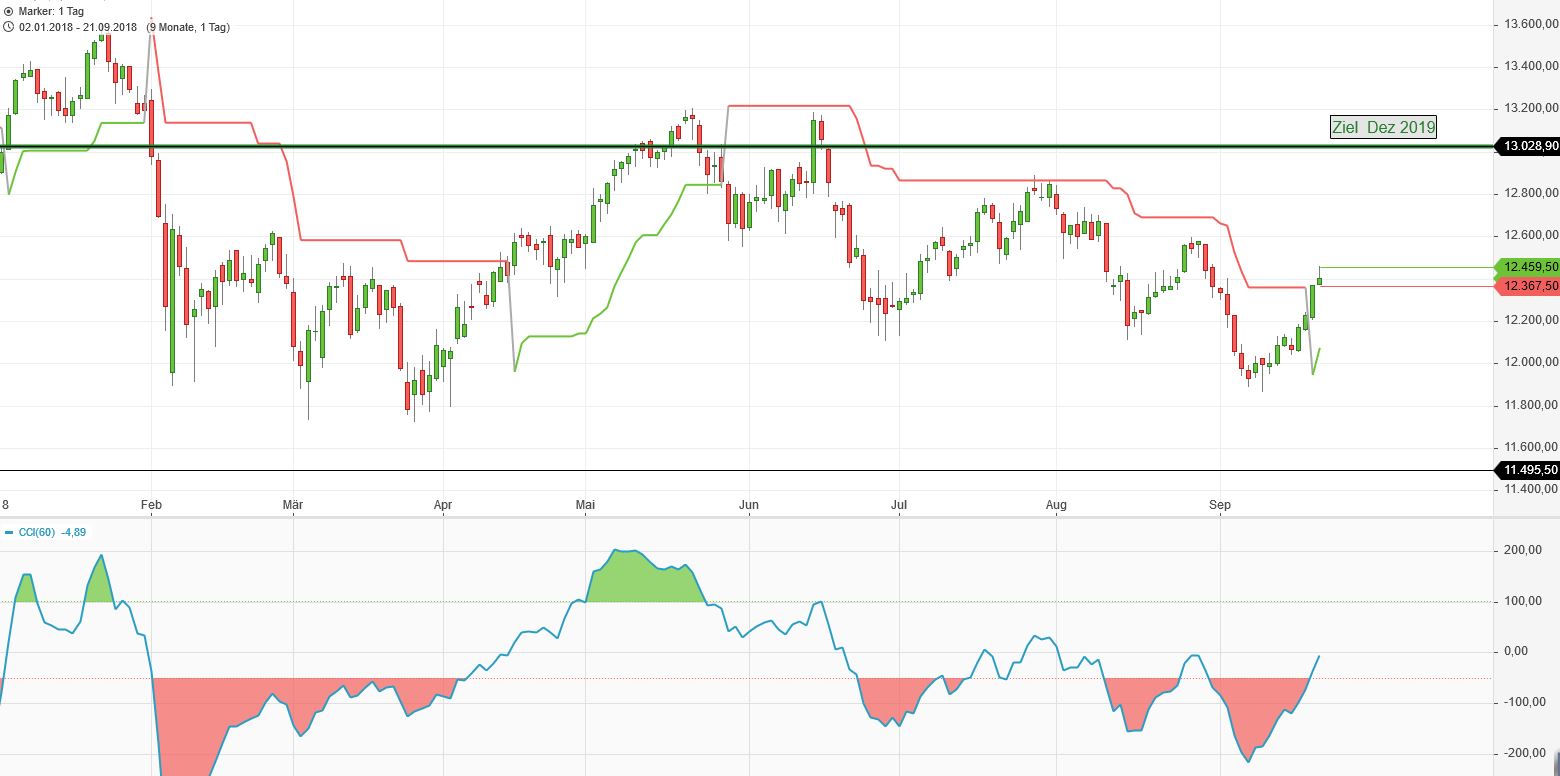The image size is (1560, 776).
Task: Select the Mai axis label
Action: coord(584,505)
